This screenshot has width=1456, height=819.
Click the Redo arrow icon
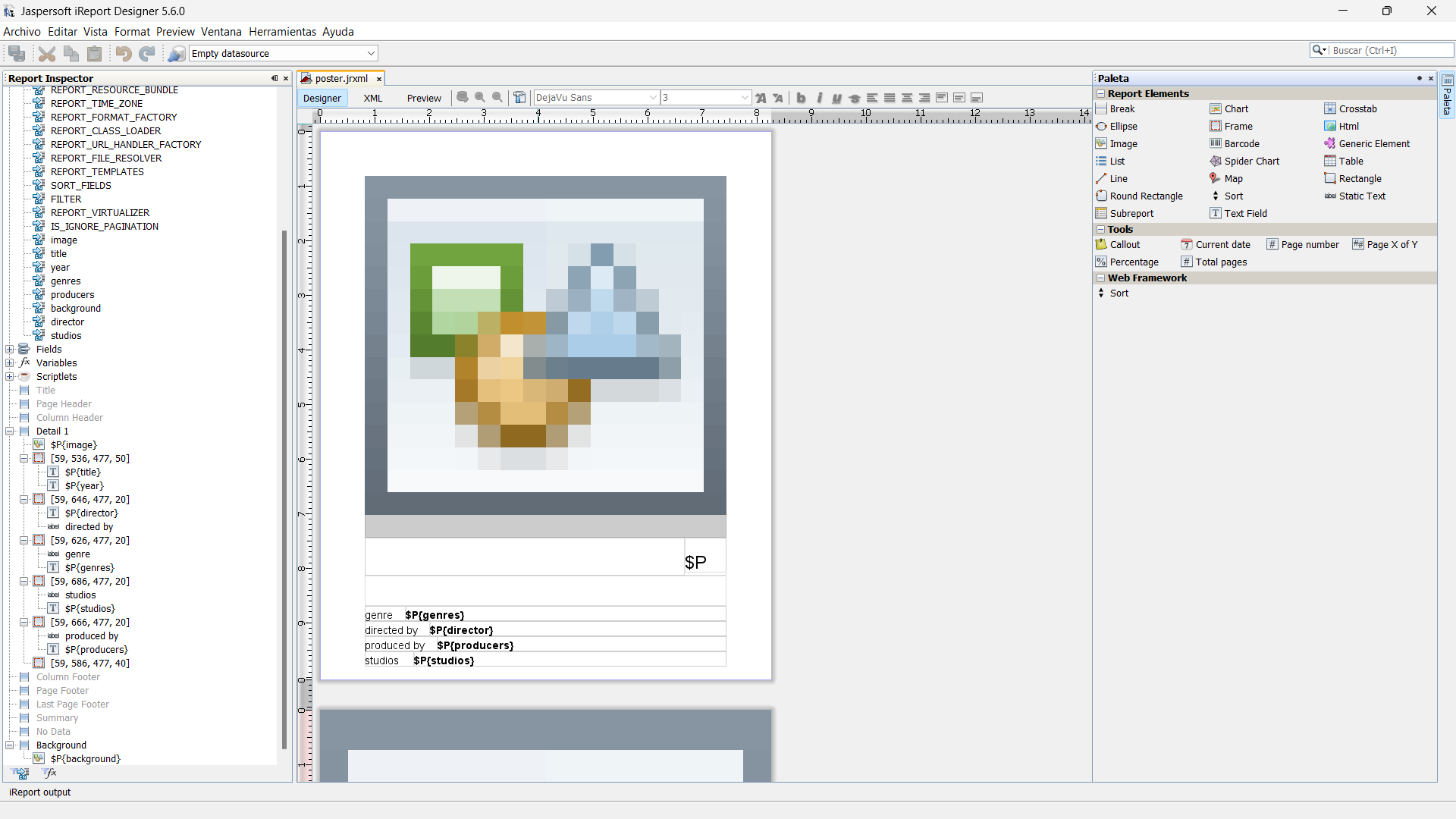(x=147, y=53)
